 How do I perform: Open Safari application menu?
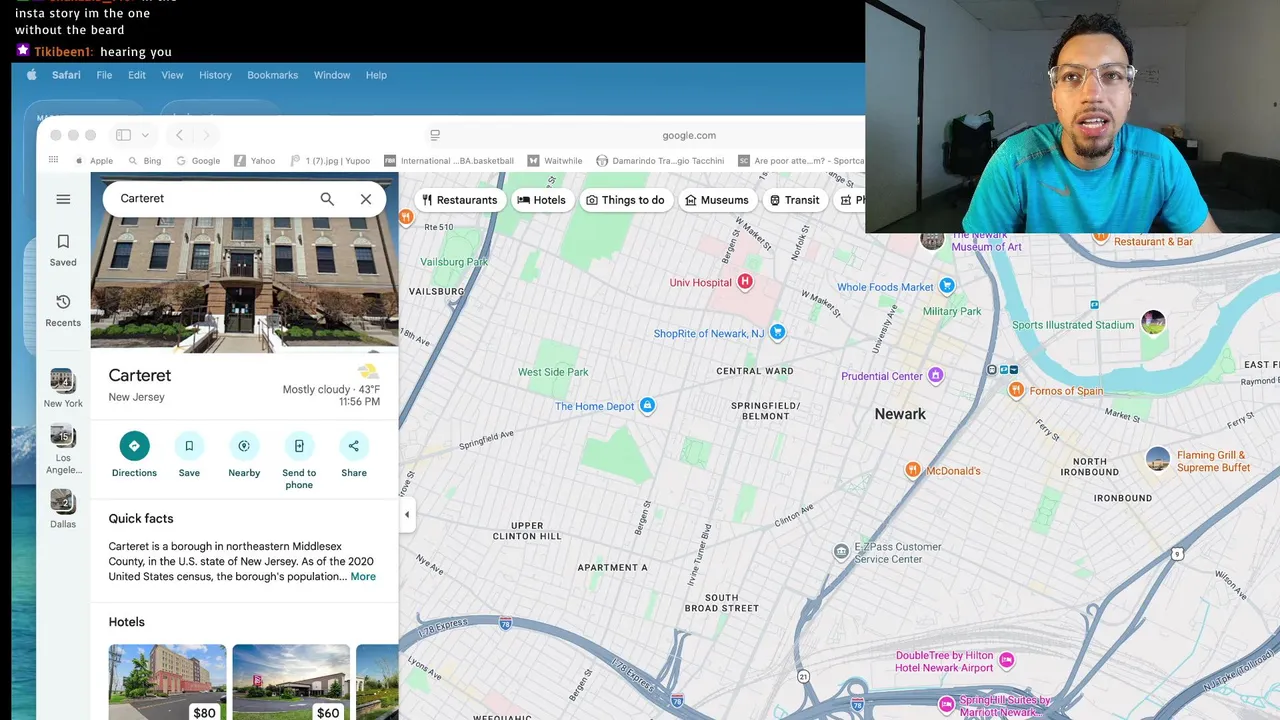click(x=66, y=75)
